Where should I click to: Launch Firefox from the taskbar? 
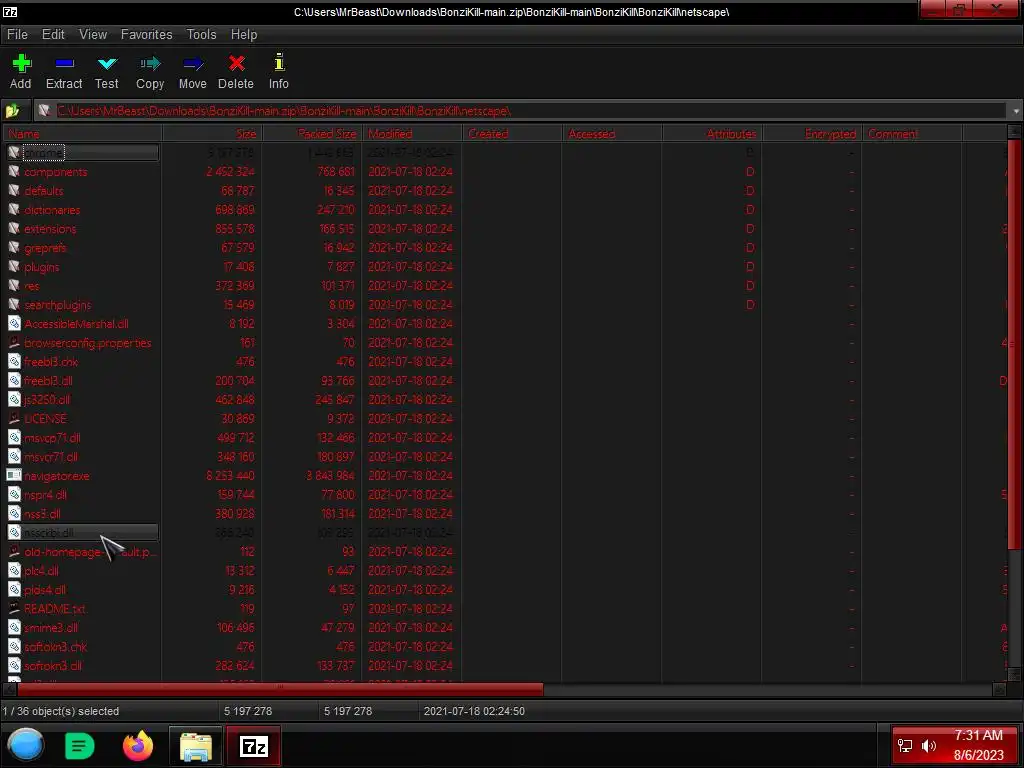click(x=138, y=746)
